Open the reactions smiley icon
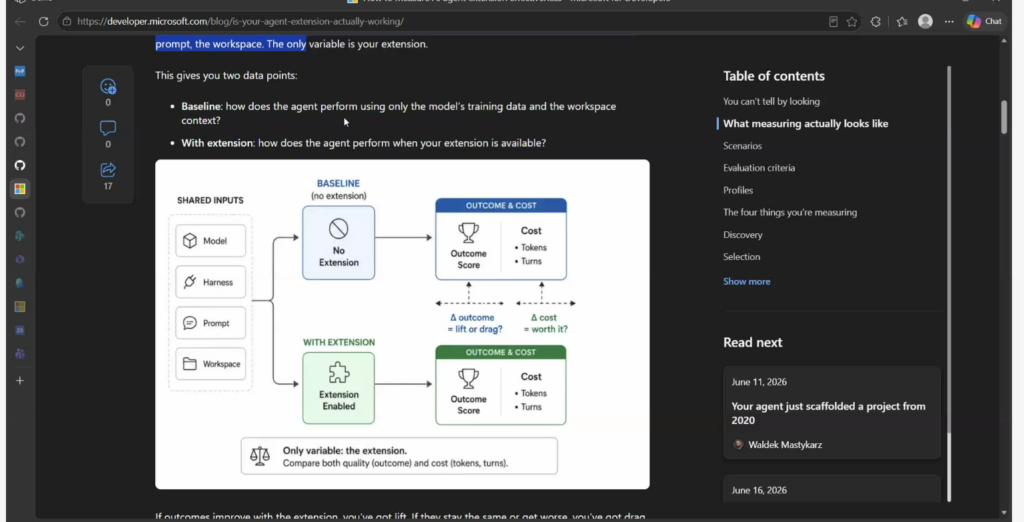 (108, 86)
